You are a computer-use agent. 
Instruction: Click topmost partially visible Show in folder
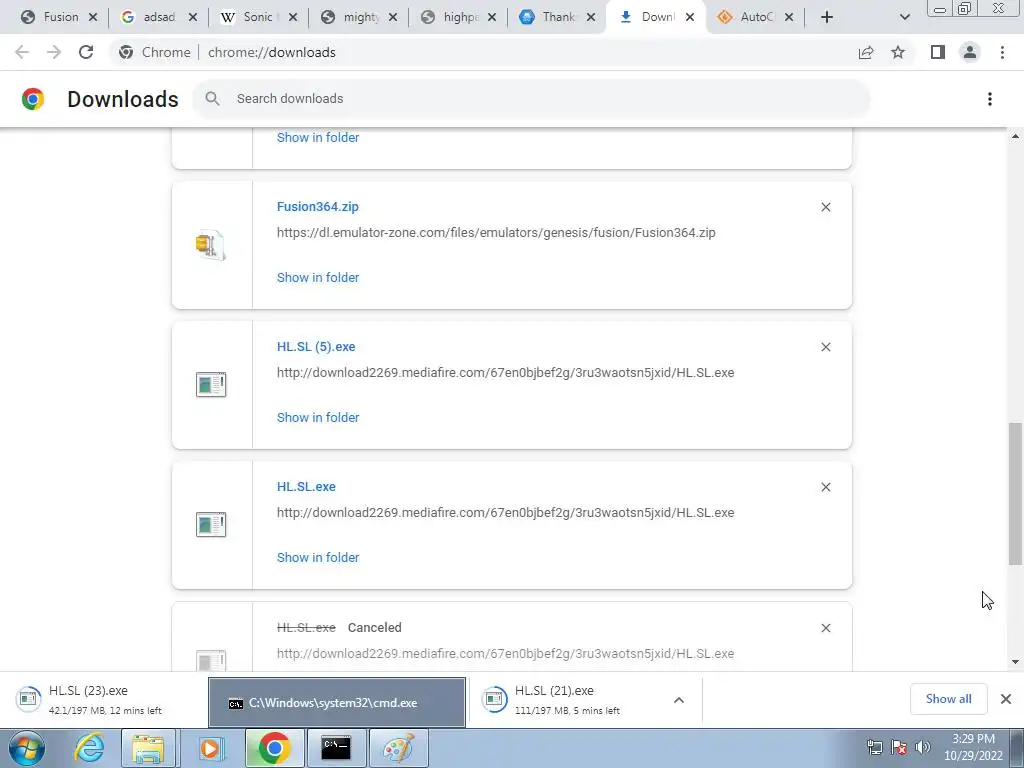pos(318,138)
